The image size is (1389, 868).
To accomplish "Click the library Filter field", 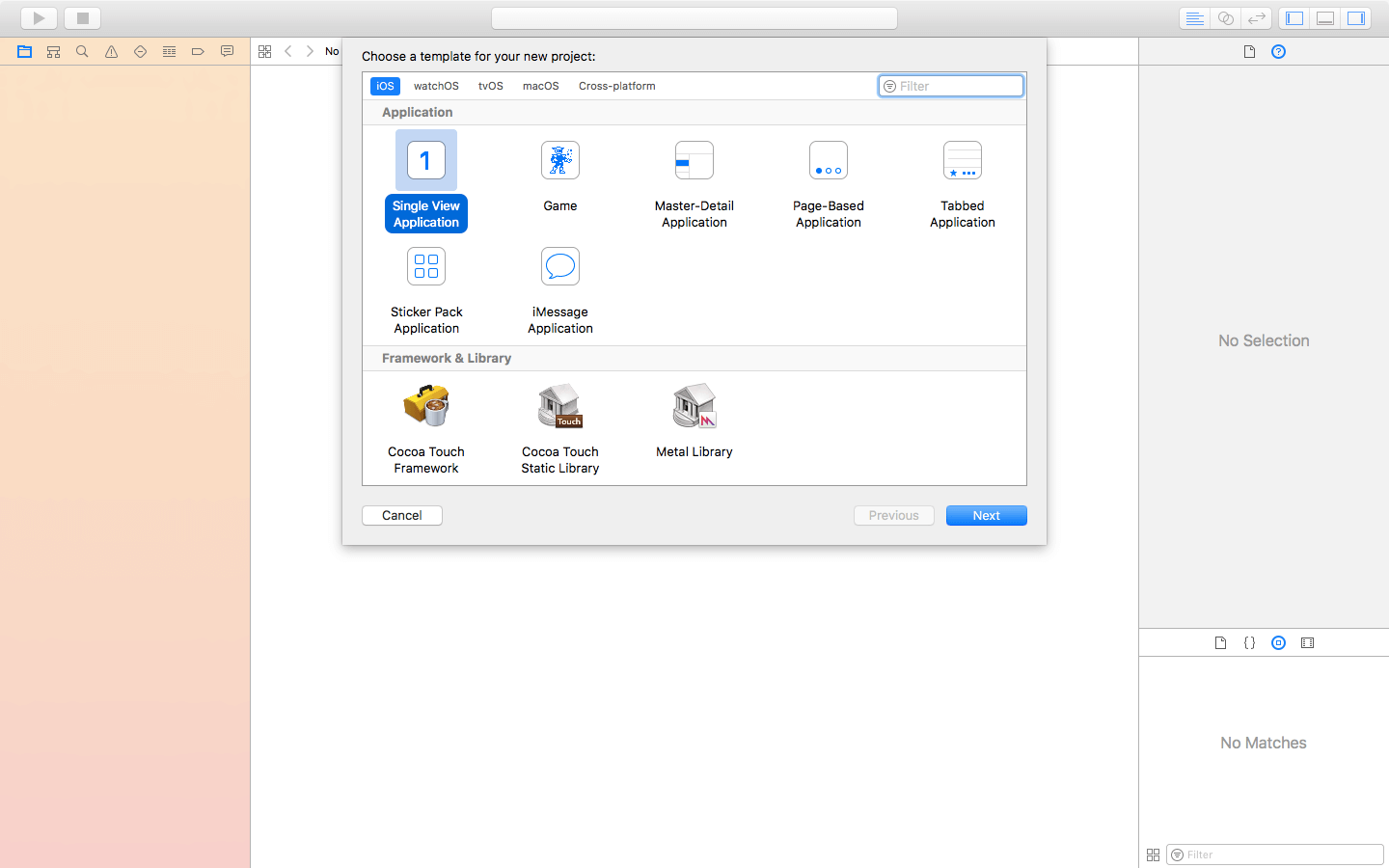I will pyautogui.click(x=1275, y=854).
